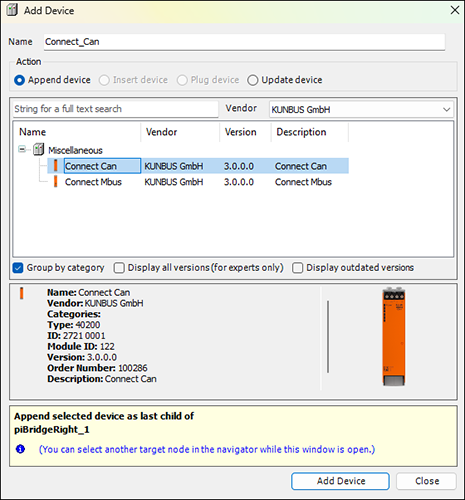Click the ID: 2721 0001 text
The height and width of the screenshot is (500, 465).
tap(76, 336)
